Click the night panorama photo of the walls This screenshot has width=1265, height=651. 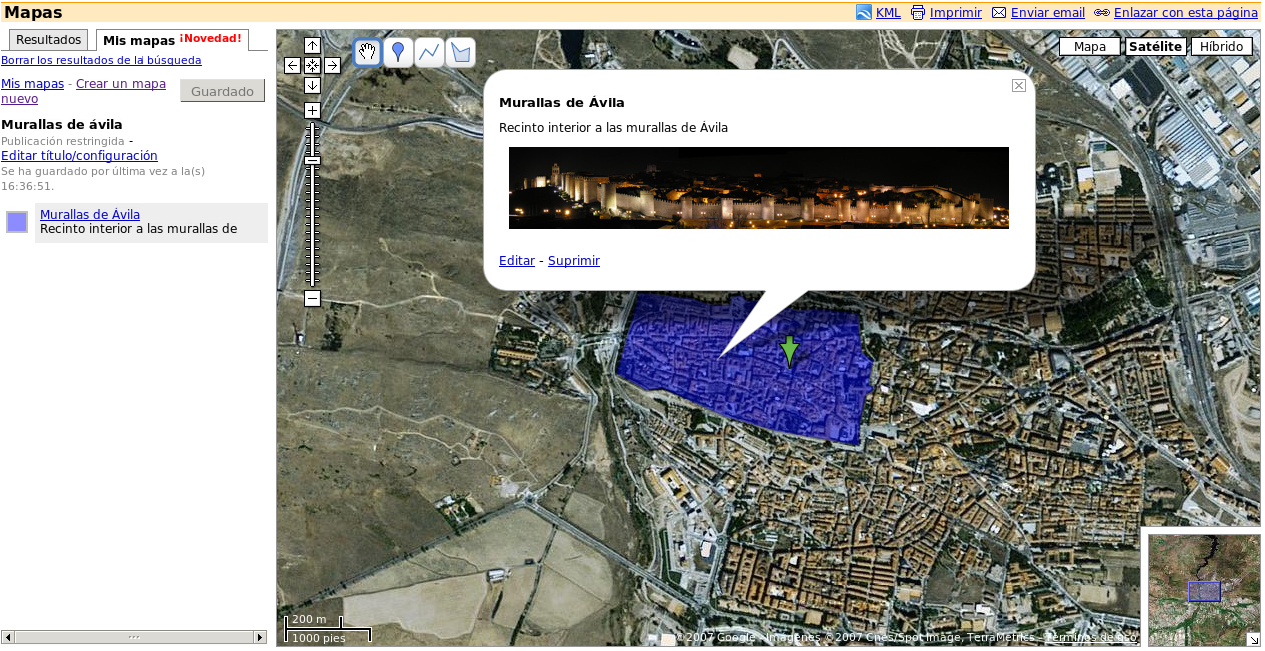(758, 188)
